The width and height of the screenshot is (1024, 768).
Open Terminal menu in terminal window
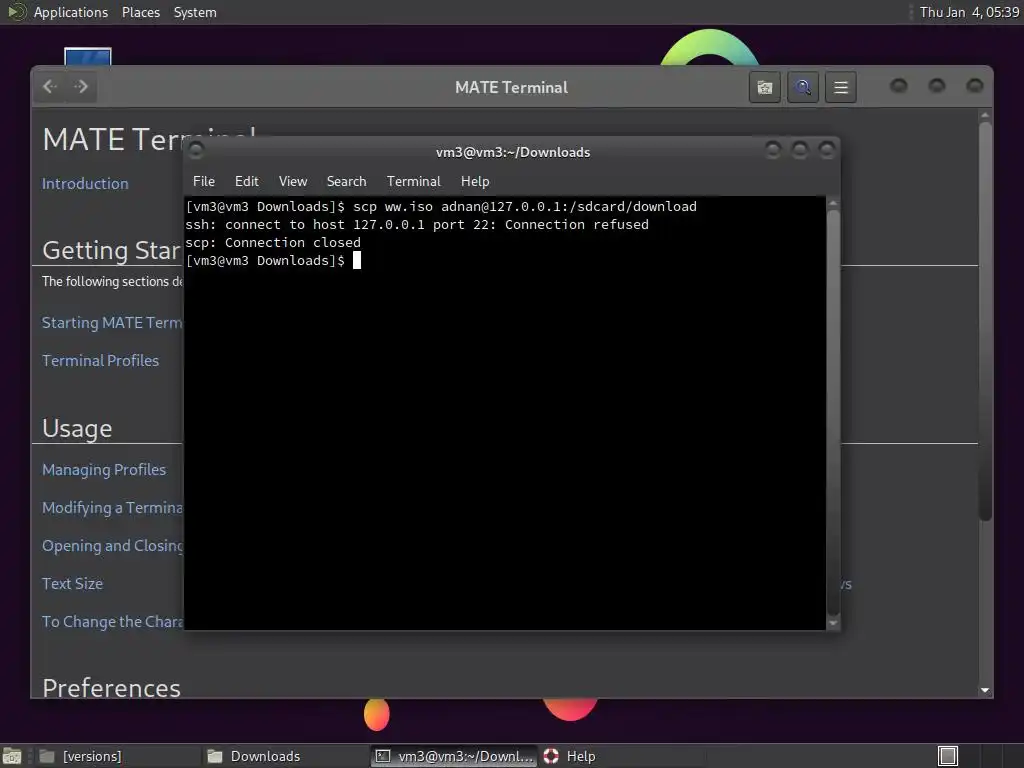click(413, 182)
